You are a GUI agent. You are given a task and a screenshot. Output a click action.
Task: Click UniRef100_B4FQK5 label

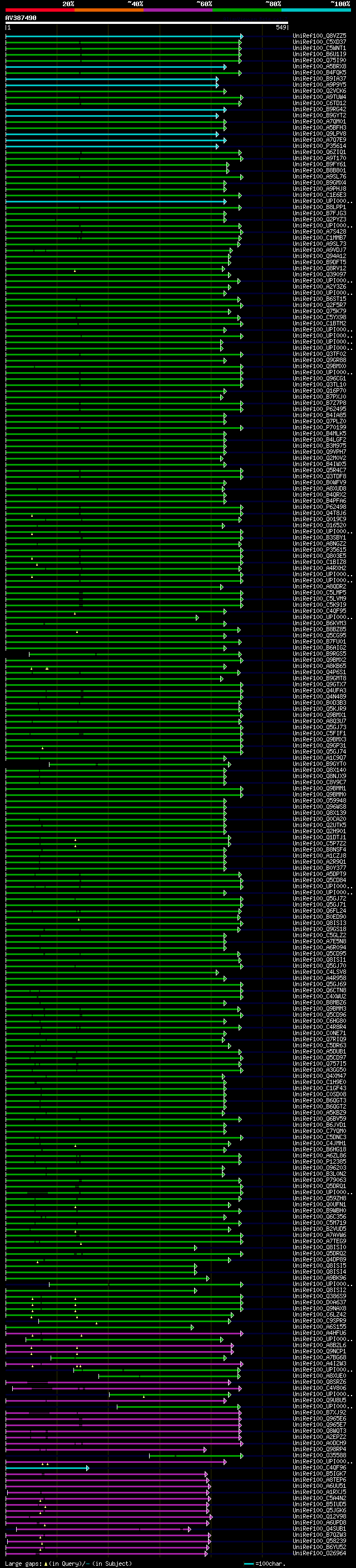[x=319, y=72]
